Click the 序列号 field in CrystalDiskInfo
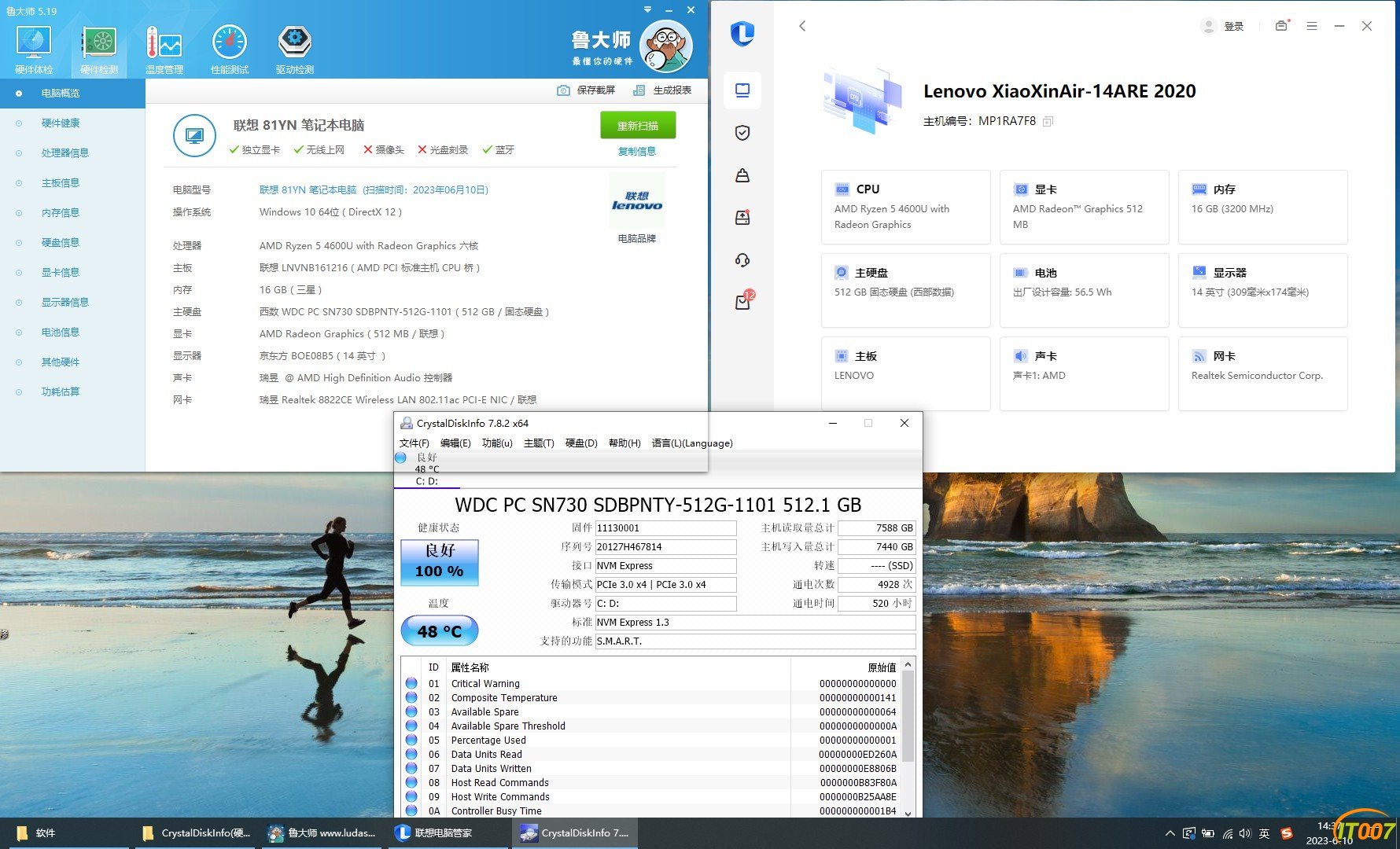Screen dimensions: 1400x849 tap(665, 546)
